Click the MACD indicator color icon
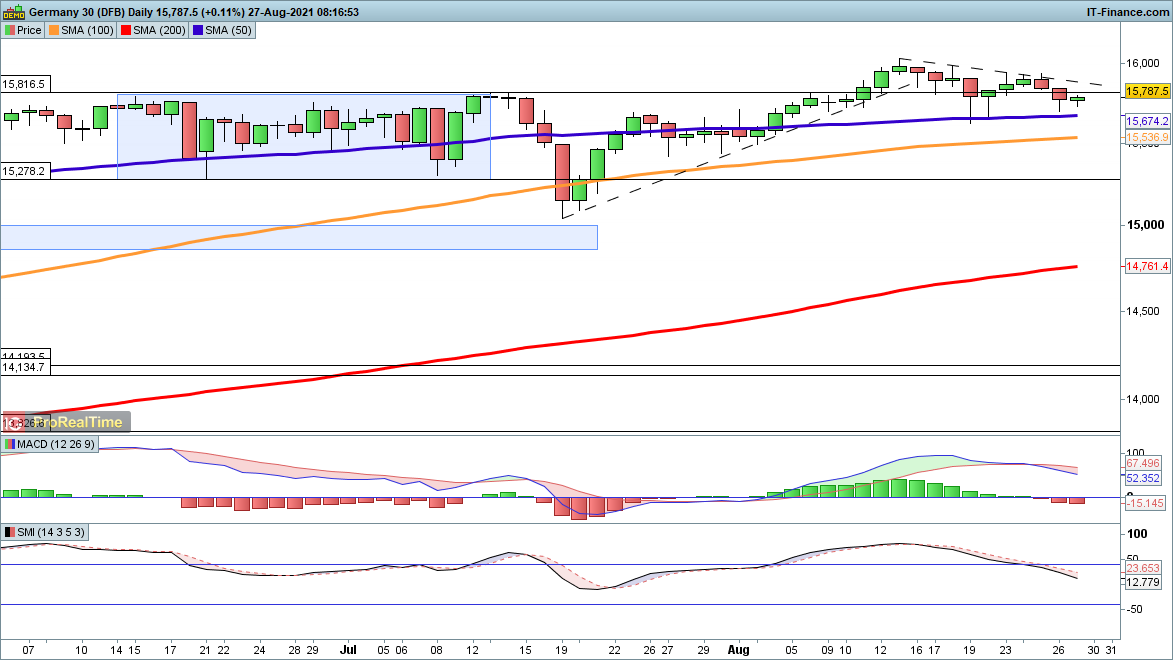The width and height of the screenshot is (1173, 660). click(9, 444)
